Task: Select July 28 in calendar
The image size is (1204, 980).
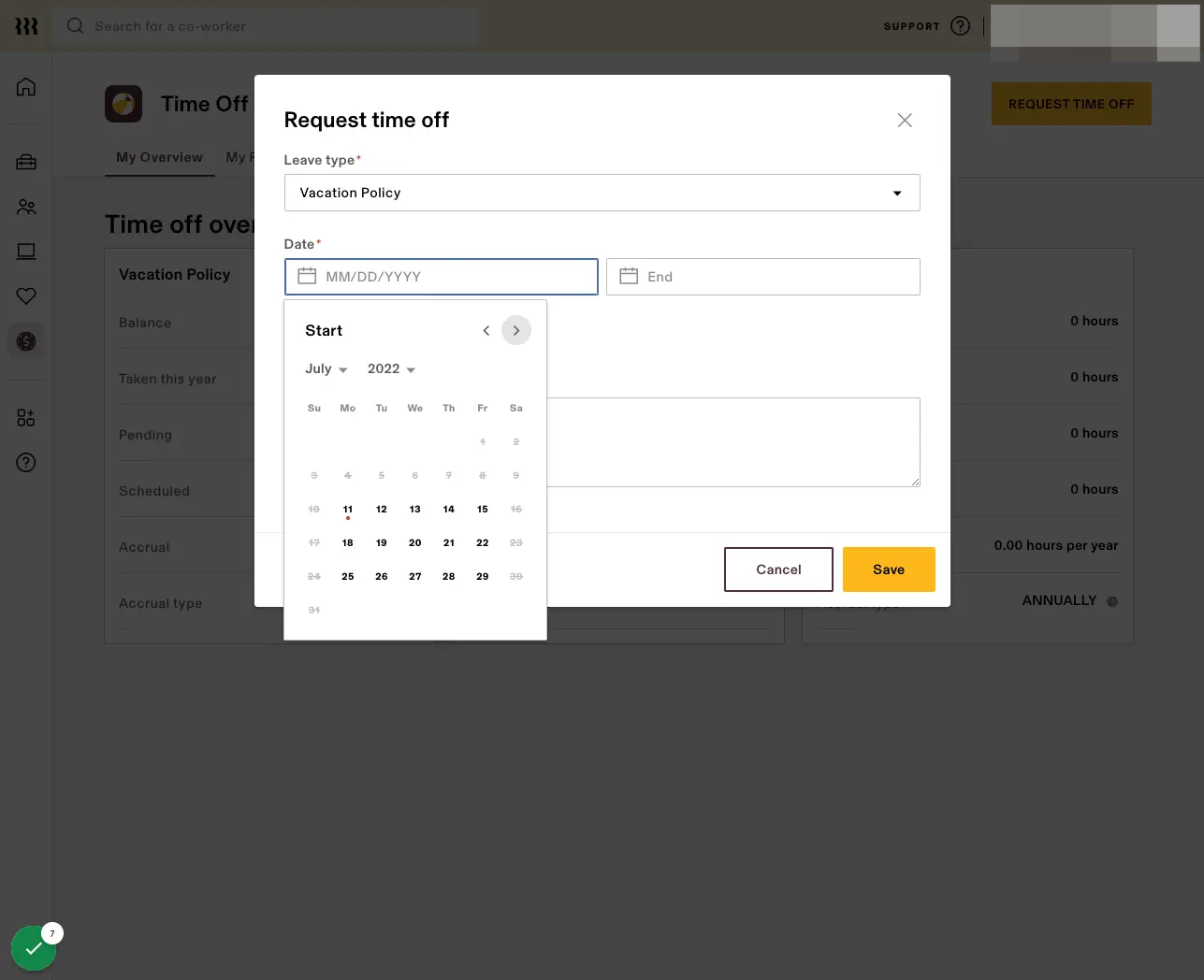Action: point(449,577)
